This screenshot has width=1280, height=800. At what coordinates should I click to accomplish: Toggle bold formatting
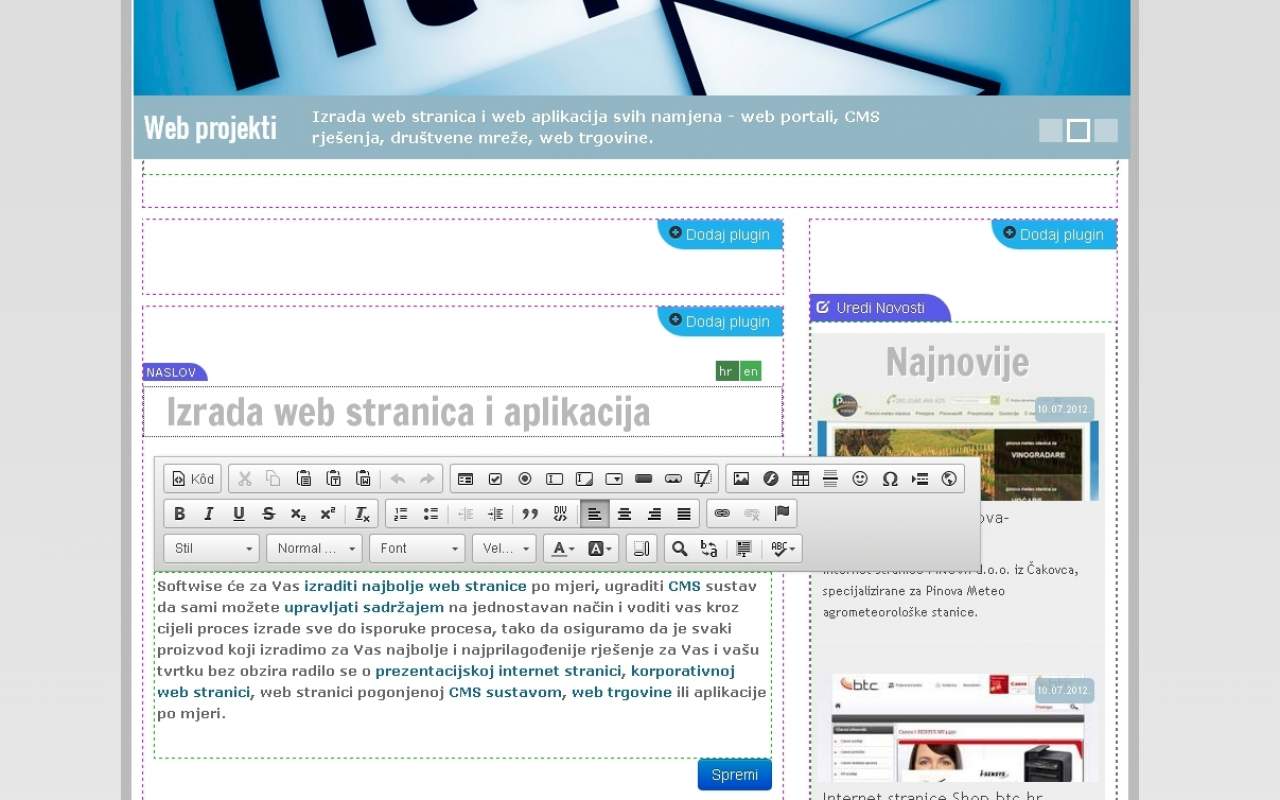point(180,514)
